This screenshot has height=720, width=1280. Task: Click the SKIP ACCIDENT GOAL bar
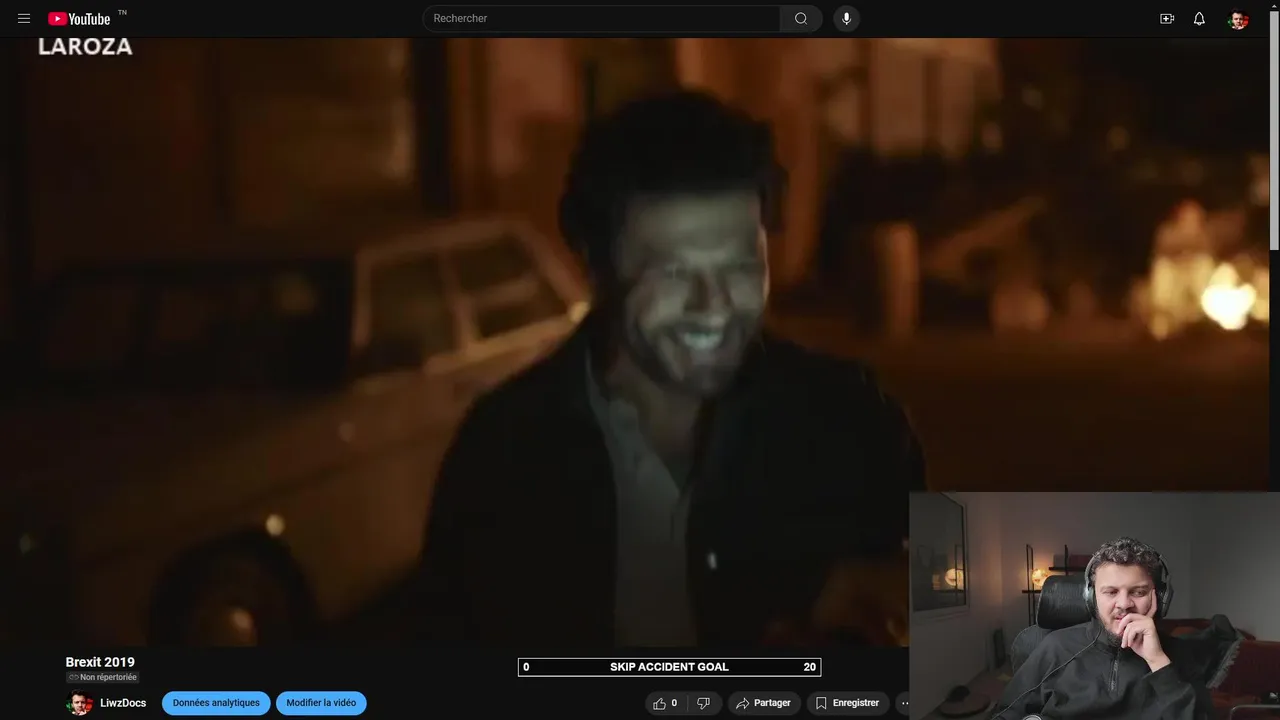669,667
